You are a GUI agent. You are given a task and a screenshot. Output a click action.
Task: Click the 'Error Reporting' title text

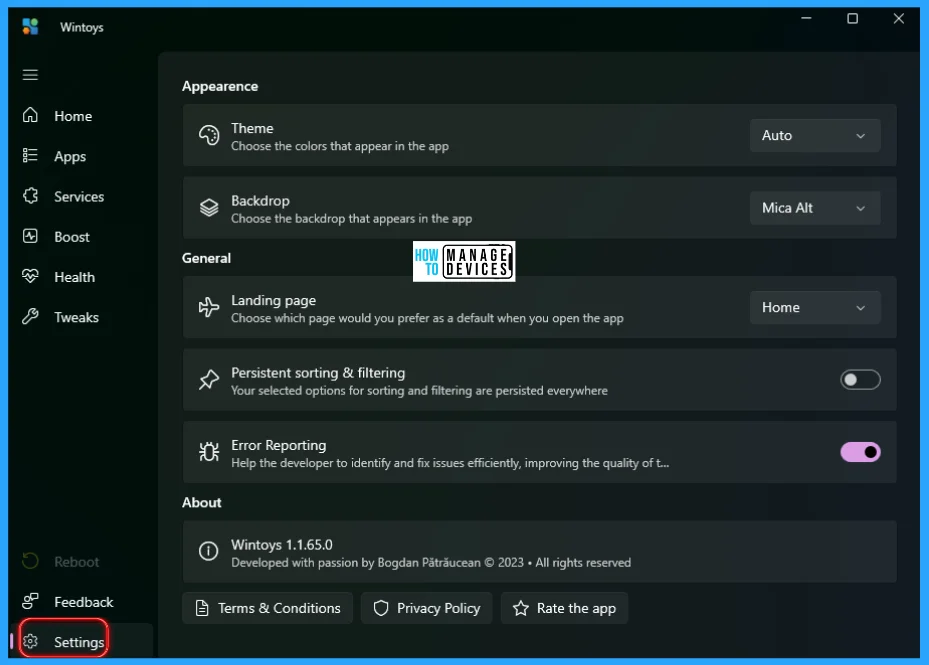[x=278, y=445]
